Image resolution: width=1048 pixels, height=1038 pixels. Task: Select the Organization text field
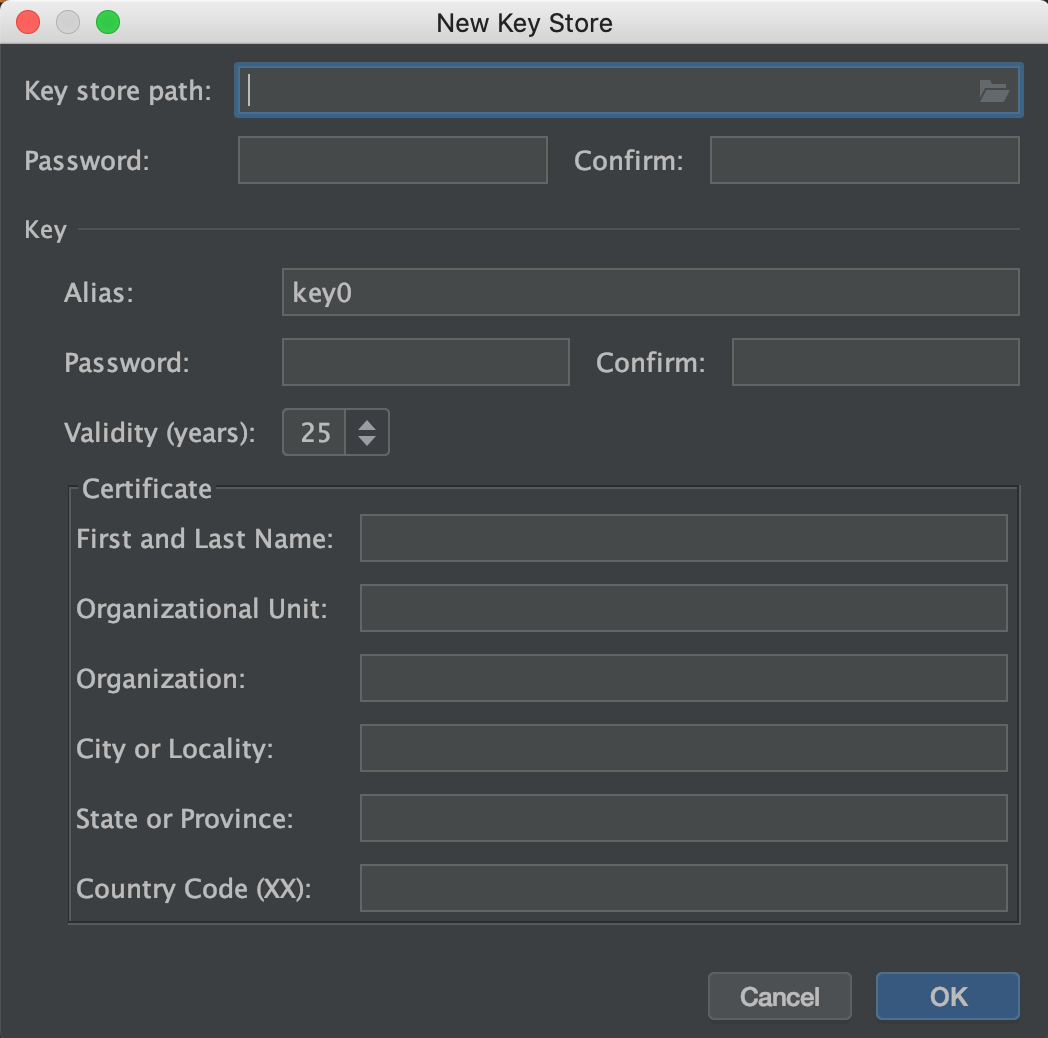683,679
